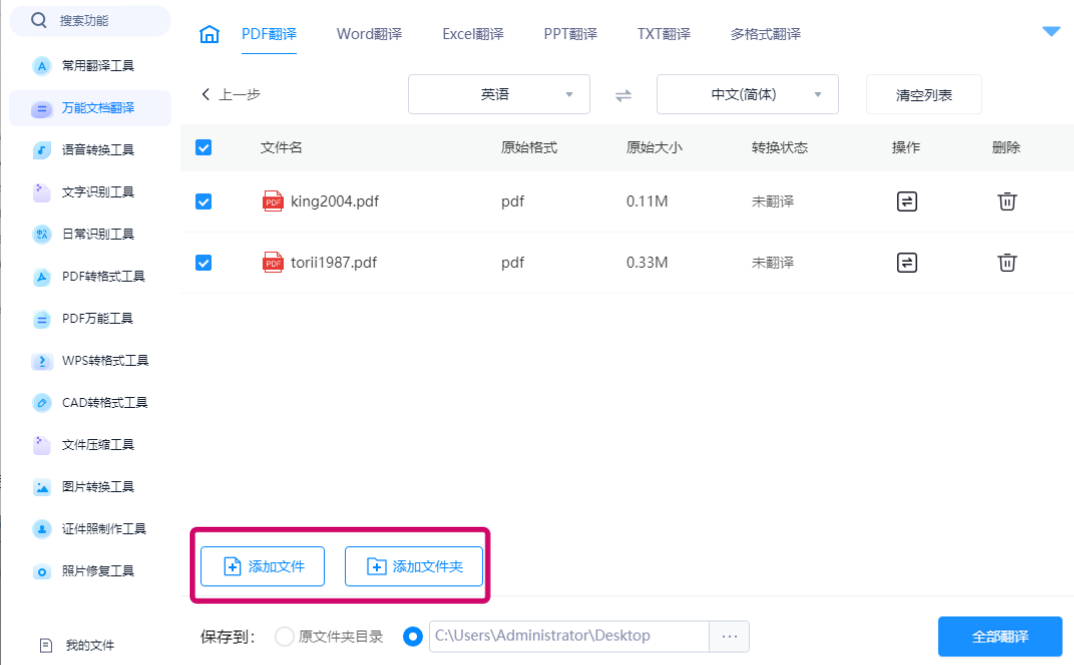Uncheck the king2004.pdf row checkbox
The height and width of the screenshot is (665, 1074).
[203, 201]
